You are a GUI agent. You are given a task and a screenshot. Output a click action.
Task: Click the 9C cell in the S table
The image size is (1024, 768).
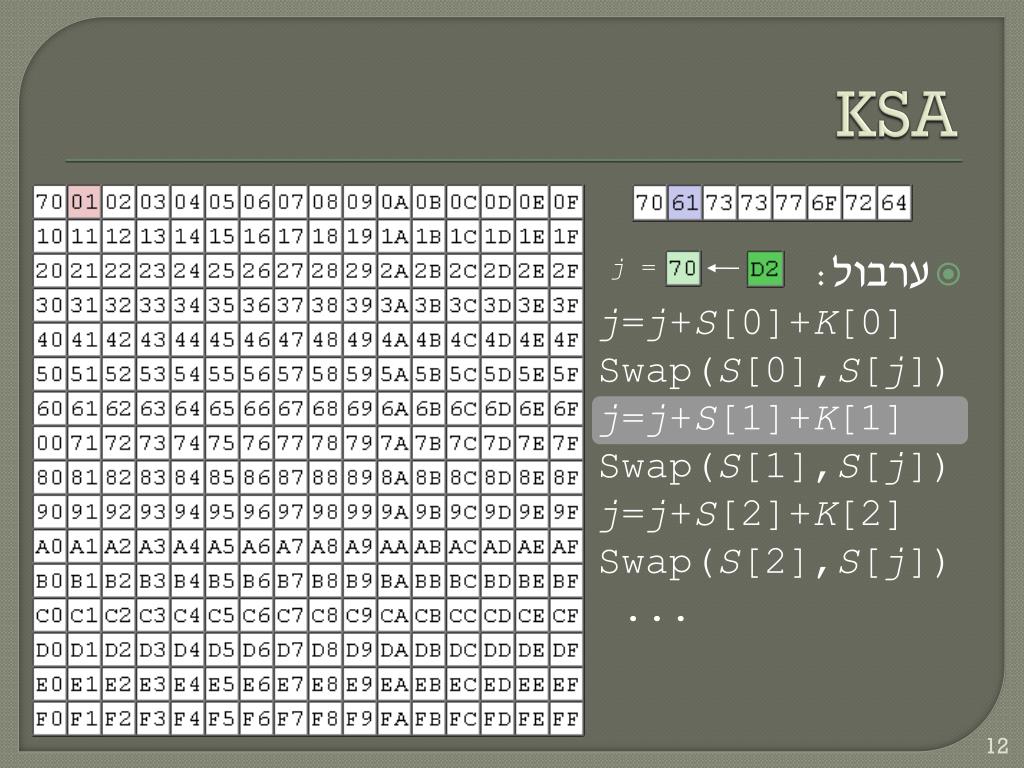click(462, 512)
